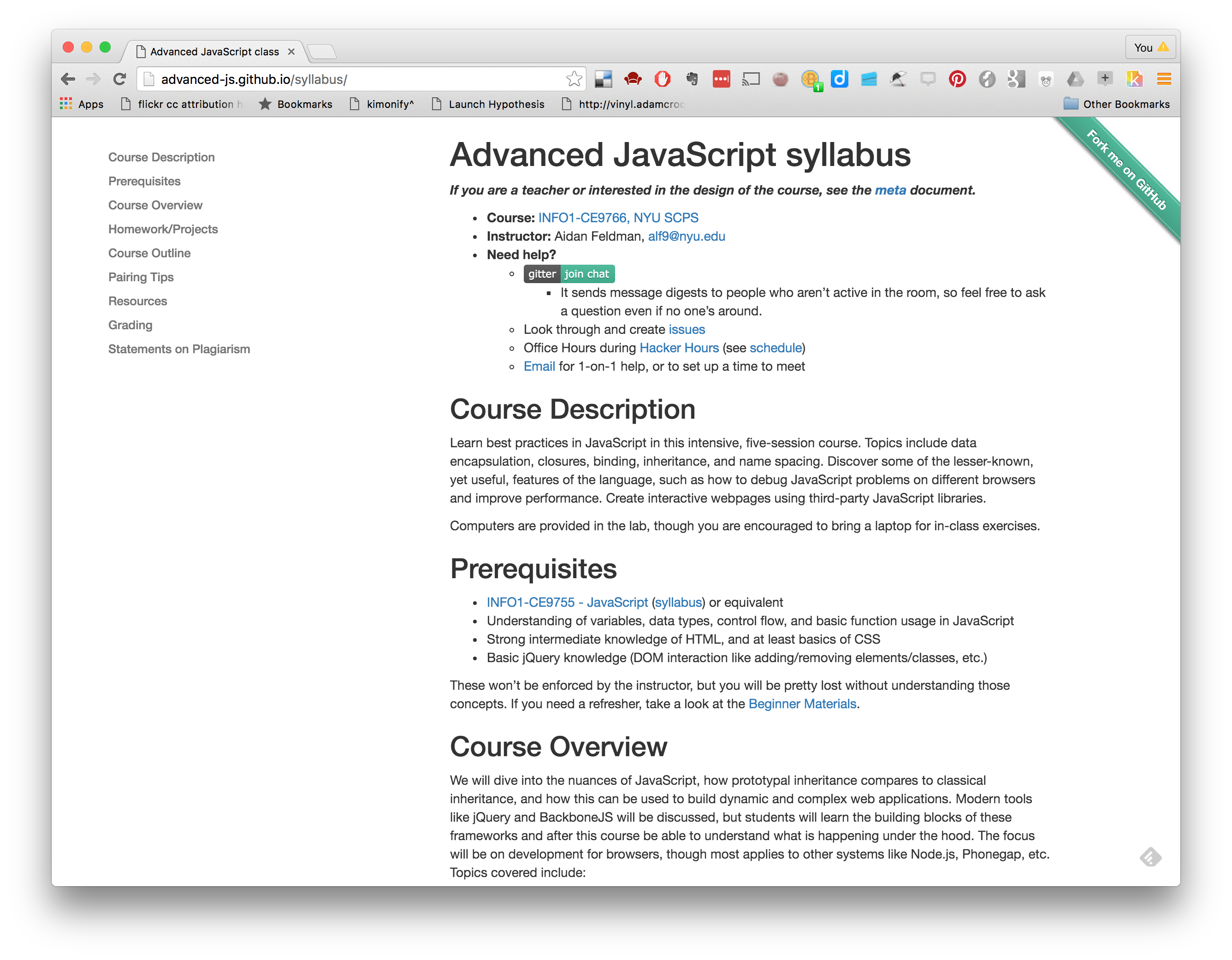Open the Apps bookmark shortcut
Image resolution: width=1232 pixels, height=960 pixels.
(82, 104)
